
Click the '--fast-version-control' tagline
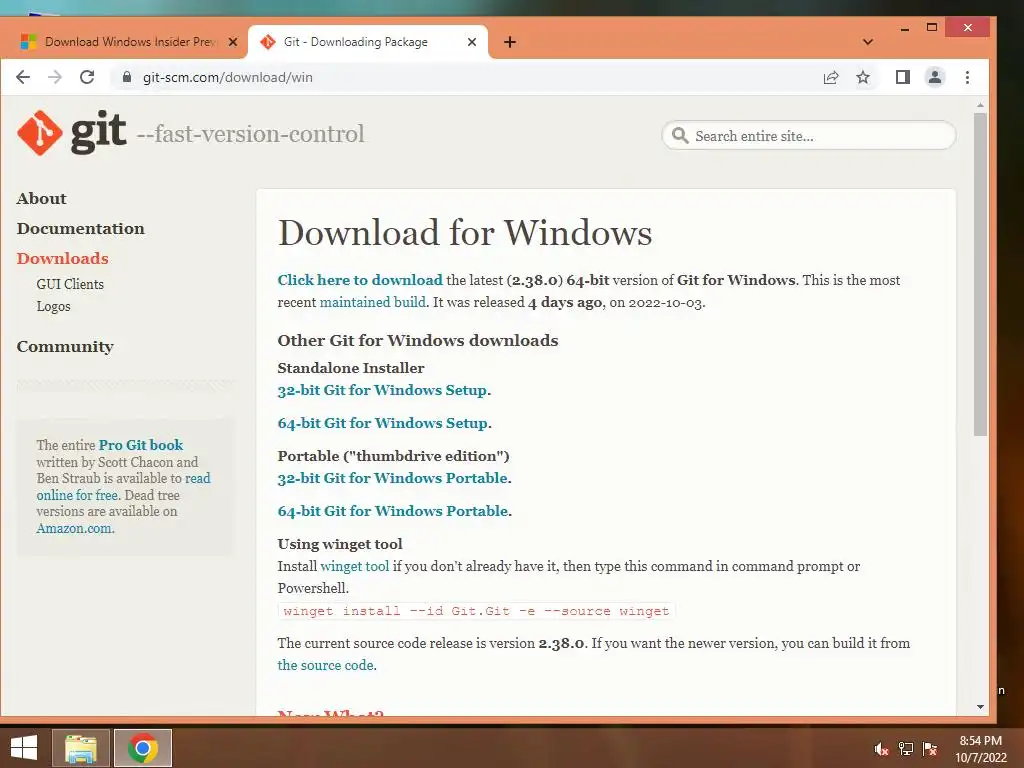pyautogui.click(x=250, y=134)
